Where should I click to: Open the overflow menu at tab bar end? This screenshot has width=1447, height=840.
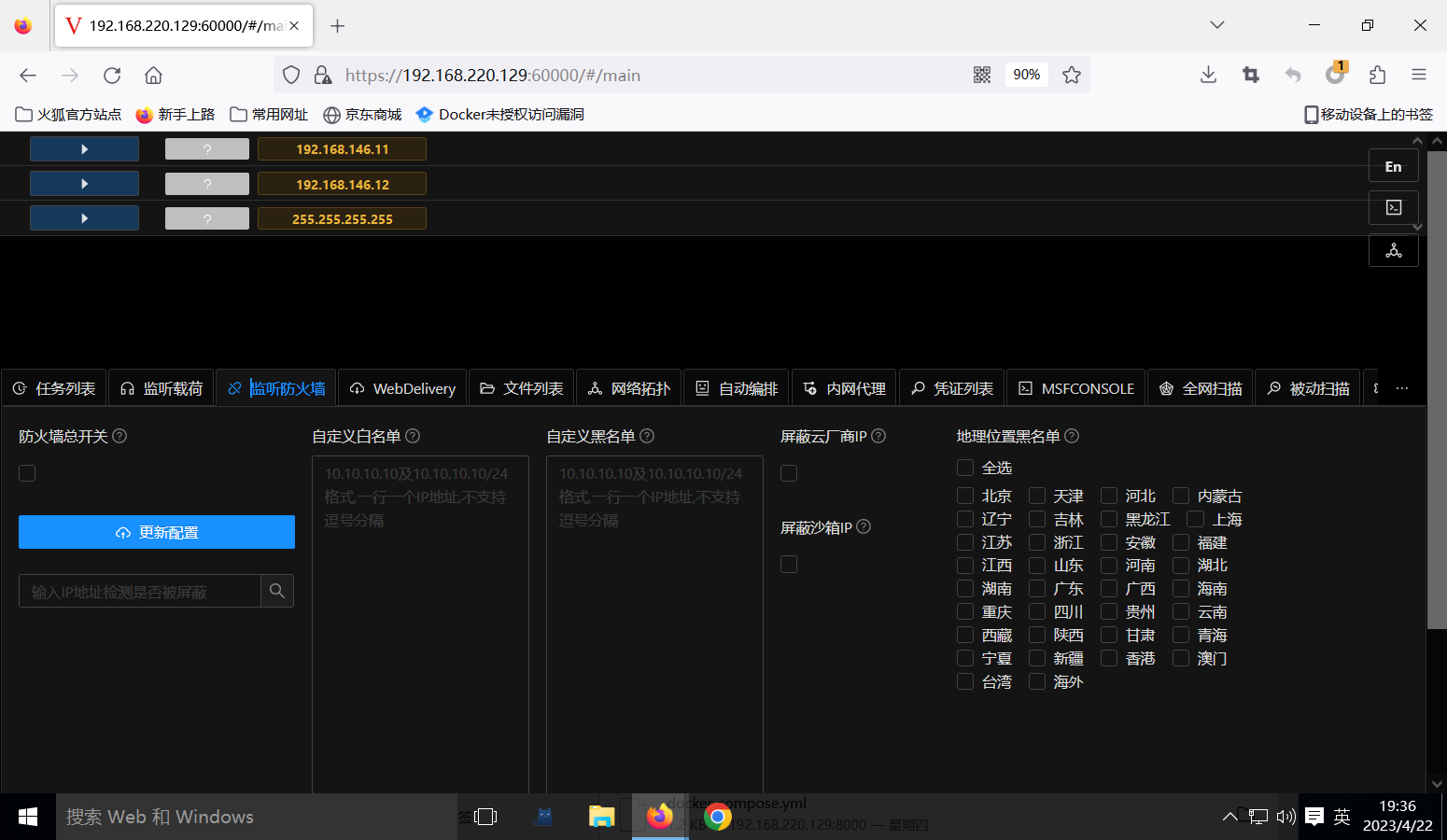coord(1401,387)
